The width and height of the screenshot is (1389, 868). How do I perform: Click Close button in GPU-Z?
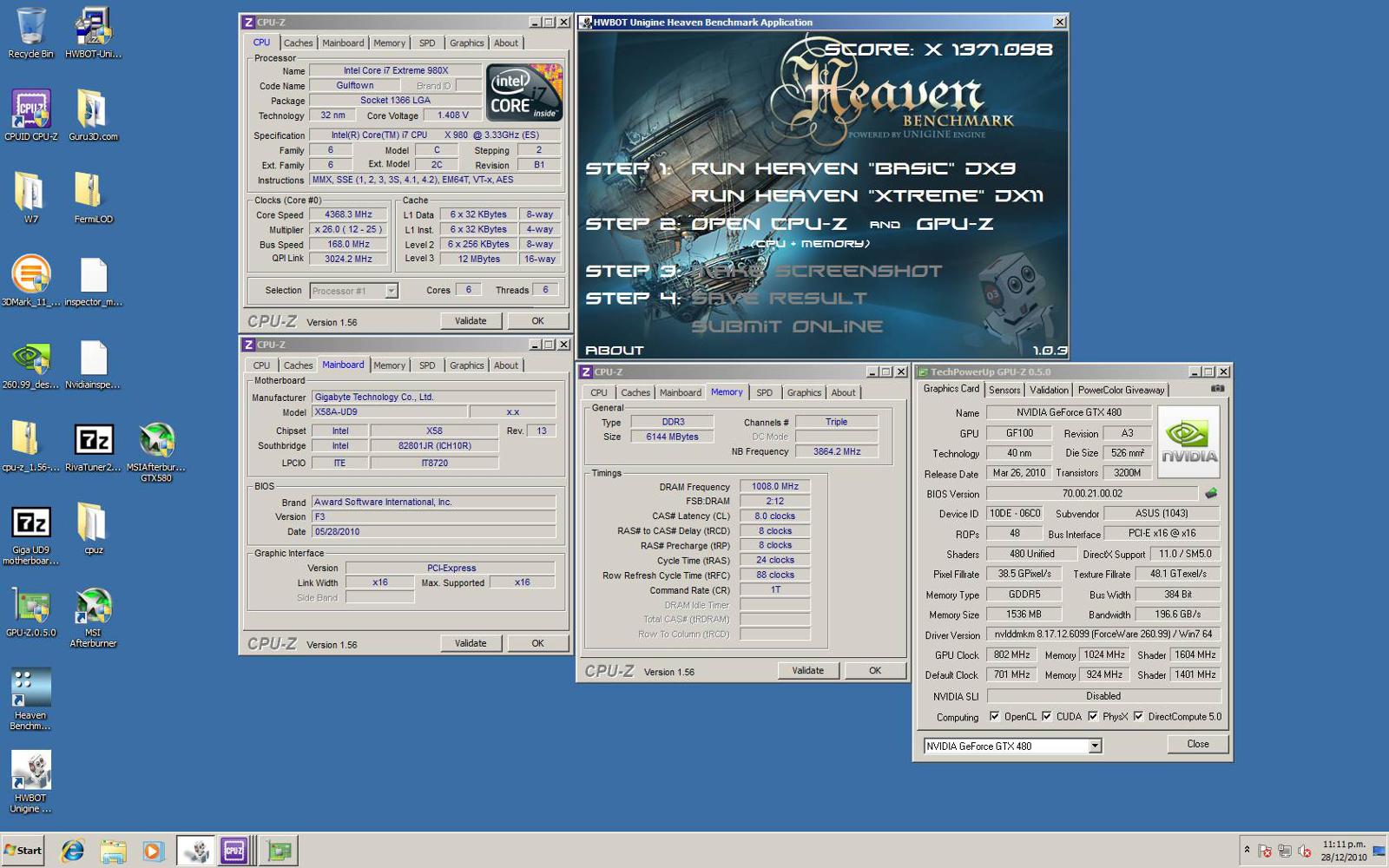[x=1198, y=744]
